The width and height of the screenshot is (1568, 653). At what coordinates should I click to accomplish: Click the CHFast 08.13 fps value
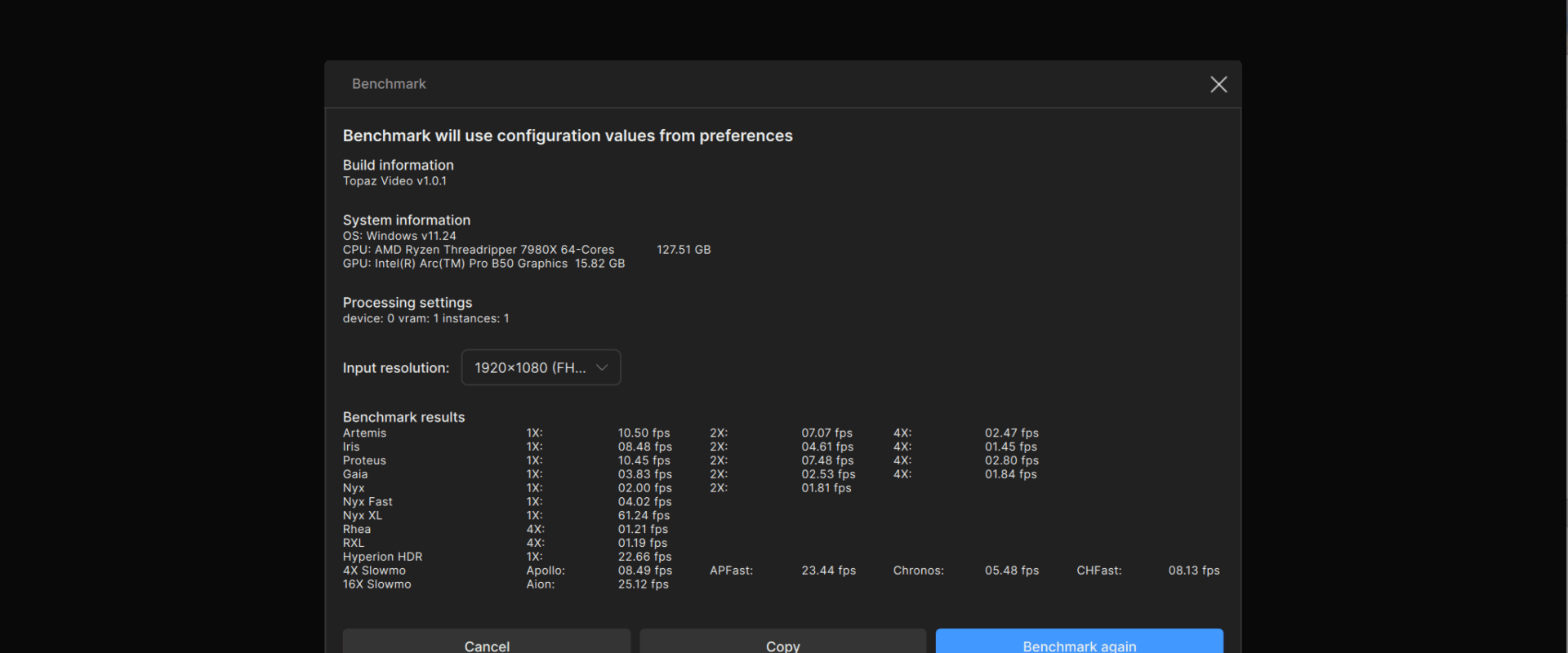tap(1193, 571)
